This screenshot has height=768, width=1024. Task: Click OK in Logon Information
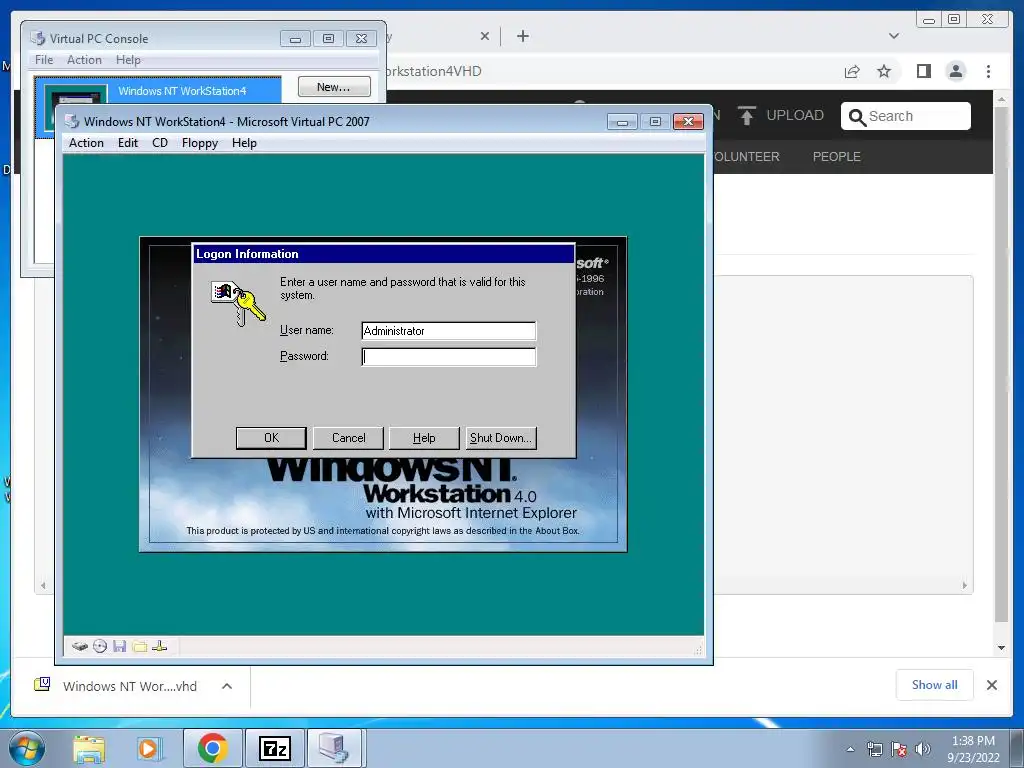pos(271,438)
